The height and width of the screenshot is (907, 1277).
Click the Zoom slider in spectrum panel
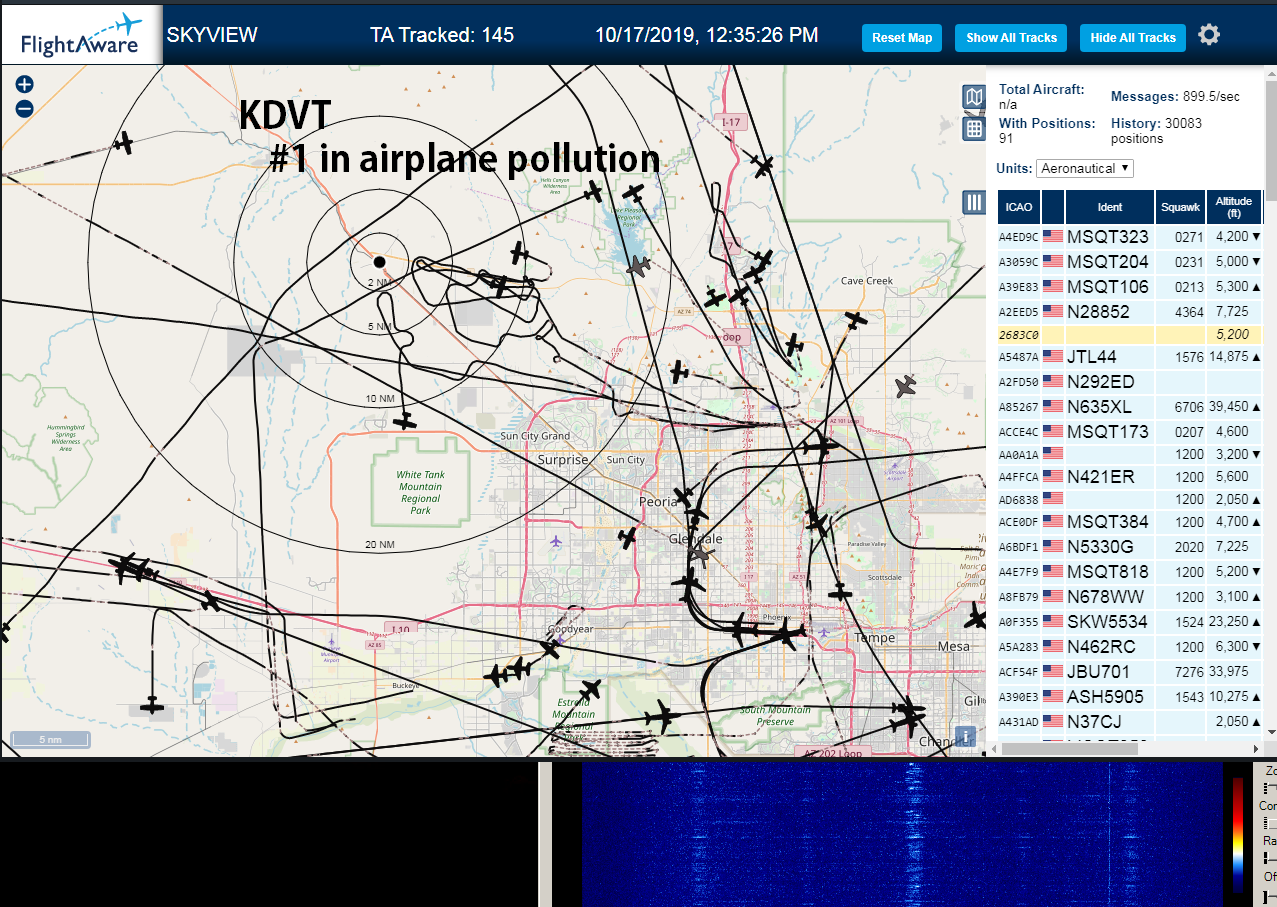click(x=1270, y=787)
